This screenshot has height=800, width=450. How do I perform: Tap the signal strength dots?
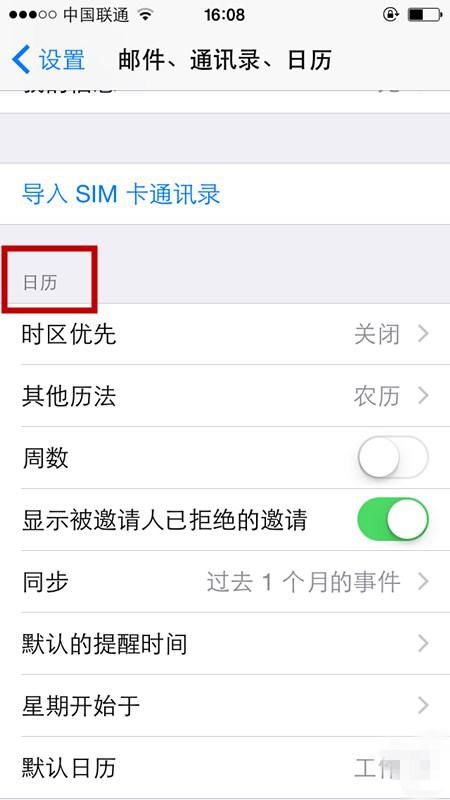[33, 15]
